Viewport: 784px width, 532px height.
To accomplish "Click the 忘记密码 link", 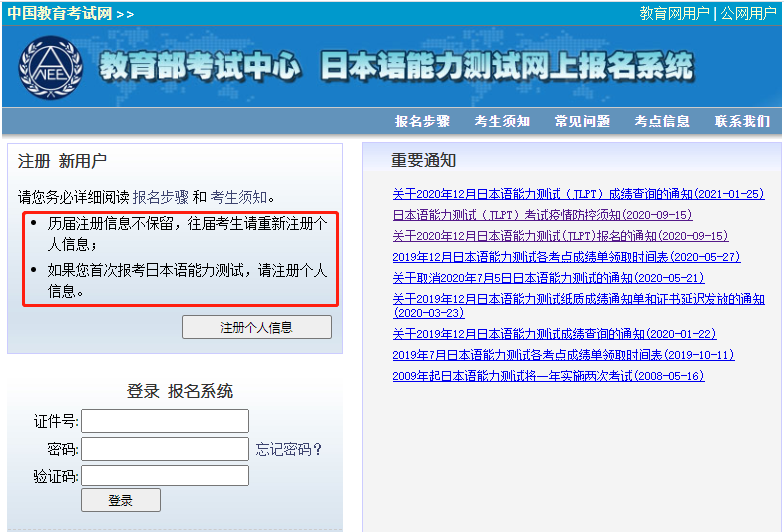I will tap(288, 449).
